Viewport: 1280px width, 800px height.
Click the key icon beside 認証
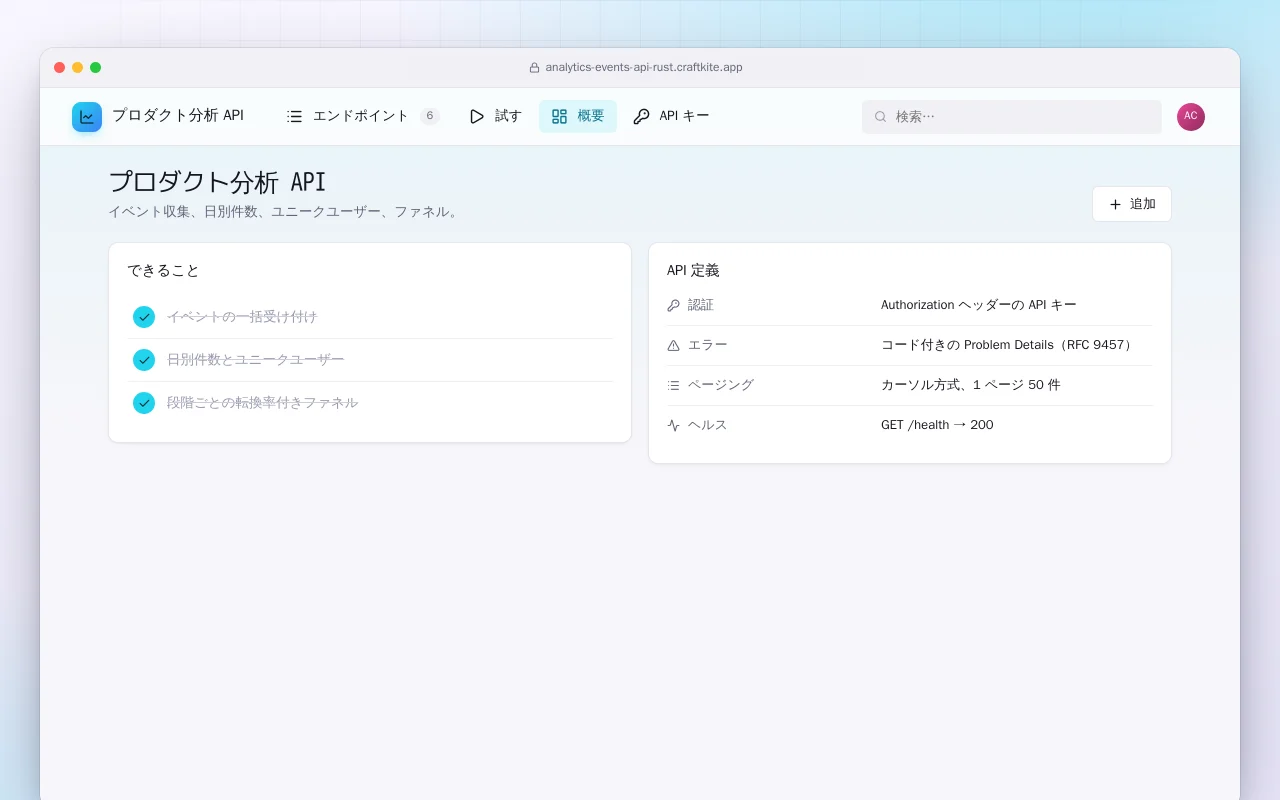(673, 306)
